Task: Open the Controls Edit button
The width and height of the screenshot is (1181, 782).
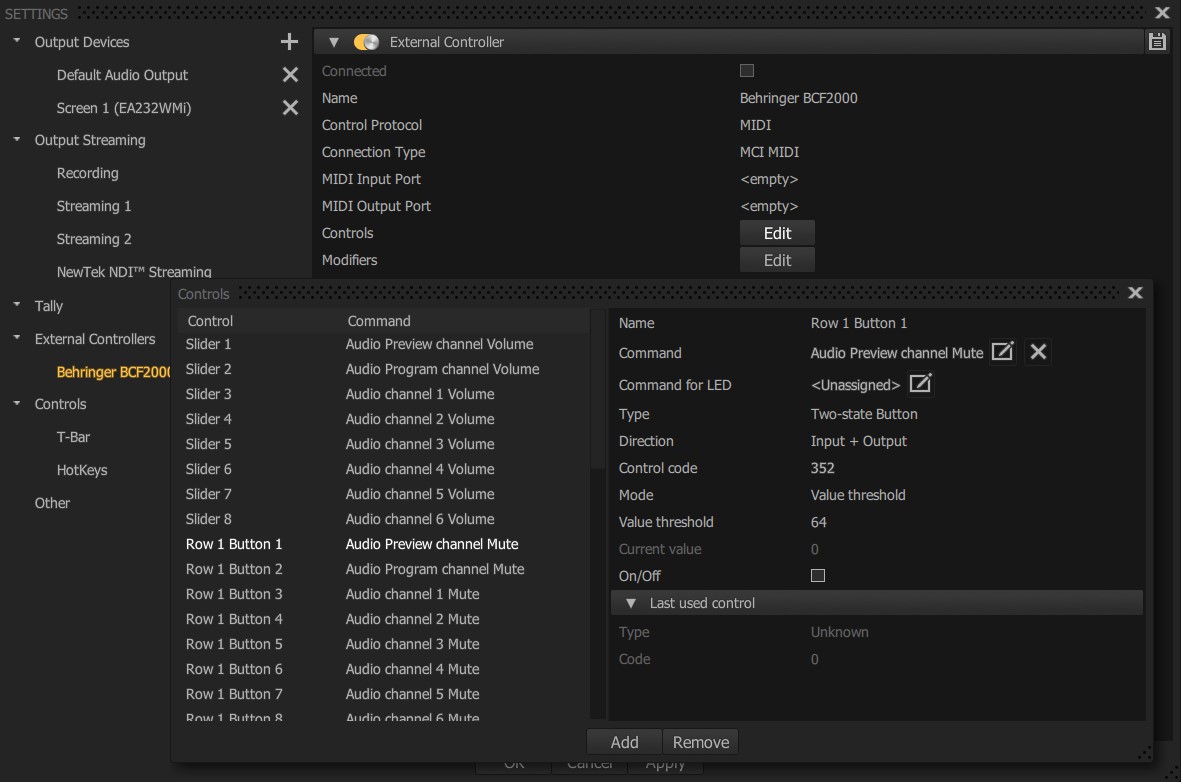Action: click(777, 233)
